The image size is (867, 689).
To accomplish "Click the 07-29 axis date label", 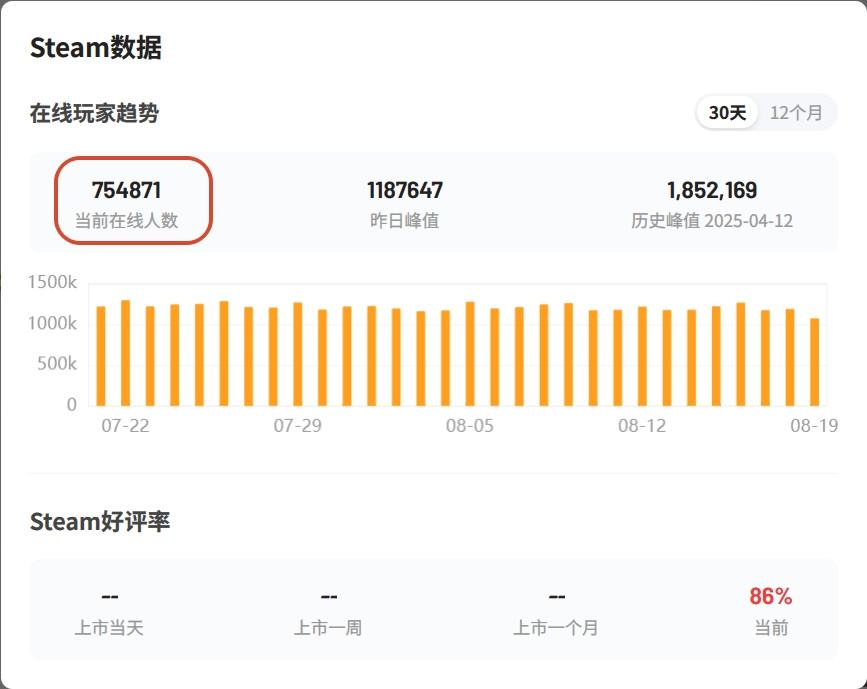I will tap(297, 426).
